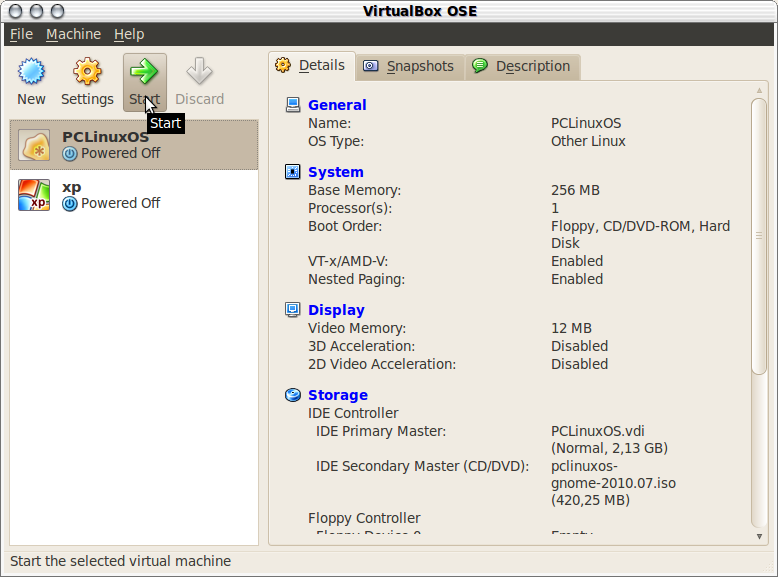
Task: Click the Boot Order label
Action: tap(345, 226)
